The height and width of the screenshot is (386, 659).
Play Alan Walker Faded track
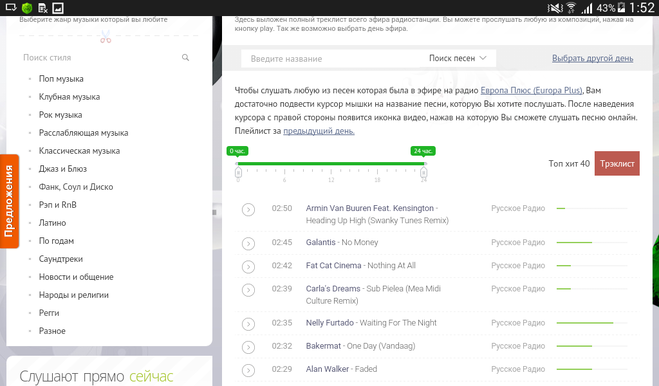(248, 370)
